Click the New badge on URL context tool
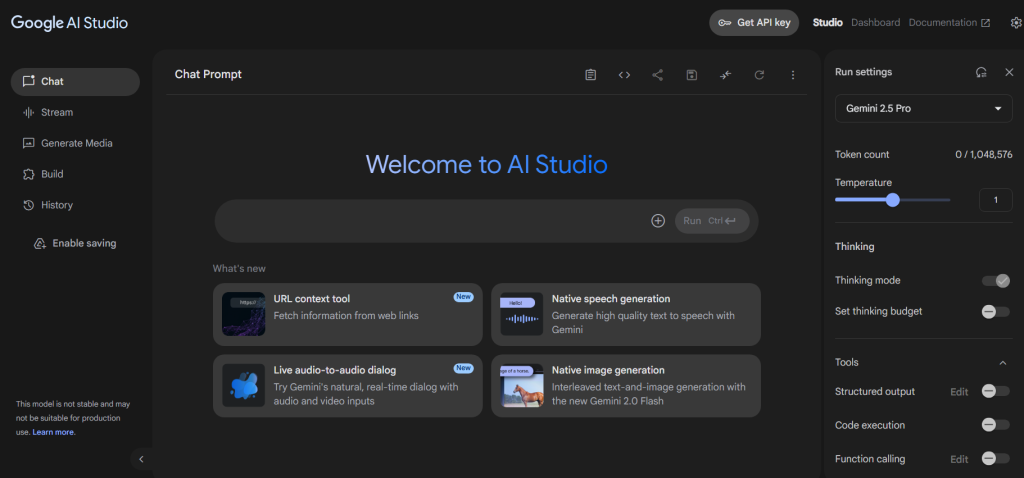Viewport: 1024px width, 478px height. tap(464, 296)
